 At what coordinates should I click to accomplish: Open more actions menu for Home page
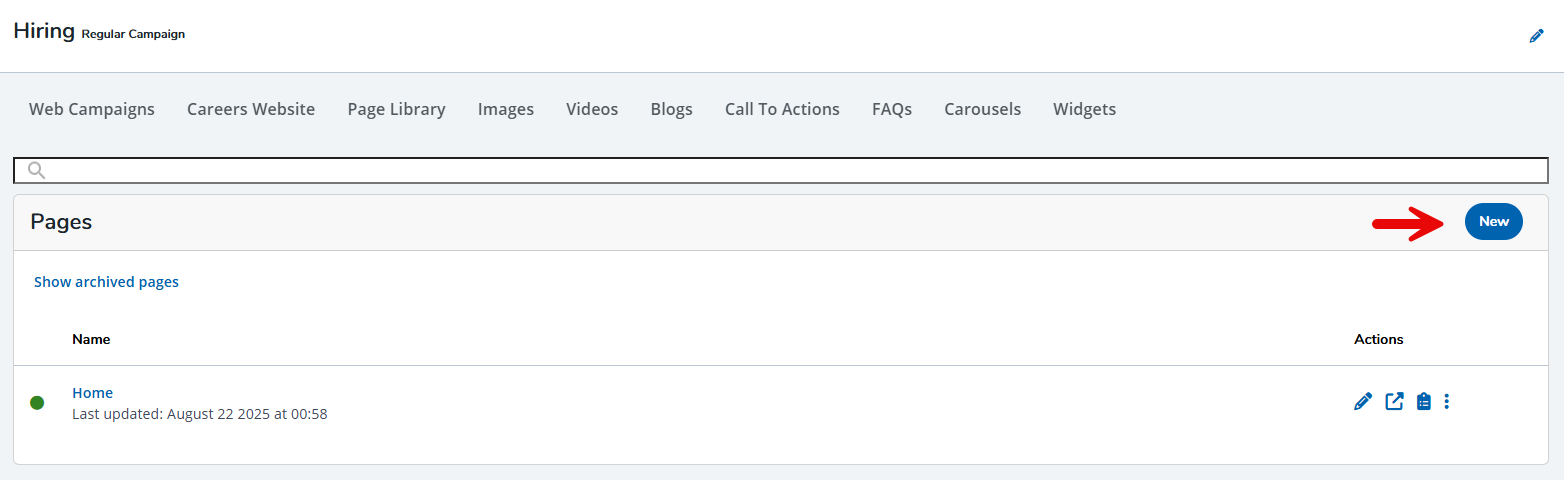1447,402
